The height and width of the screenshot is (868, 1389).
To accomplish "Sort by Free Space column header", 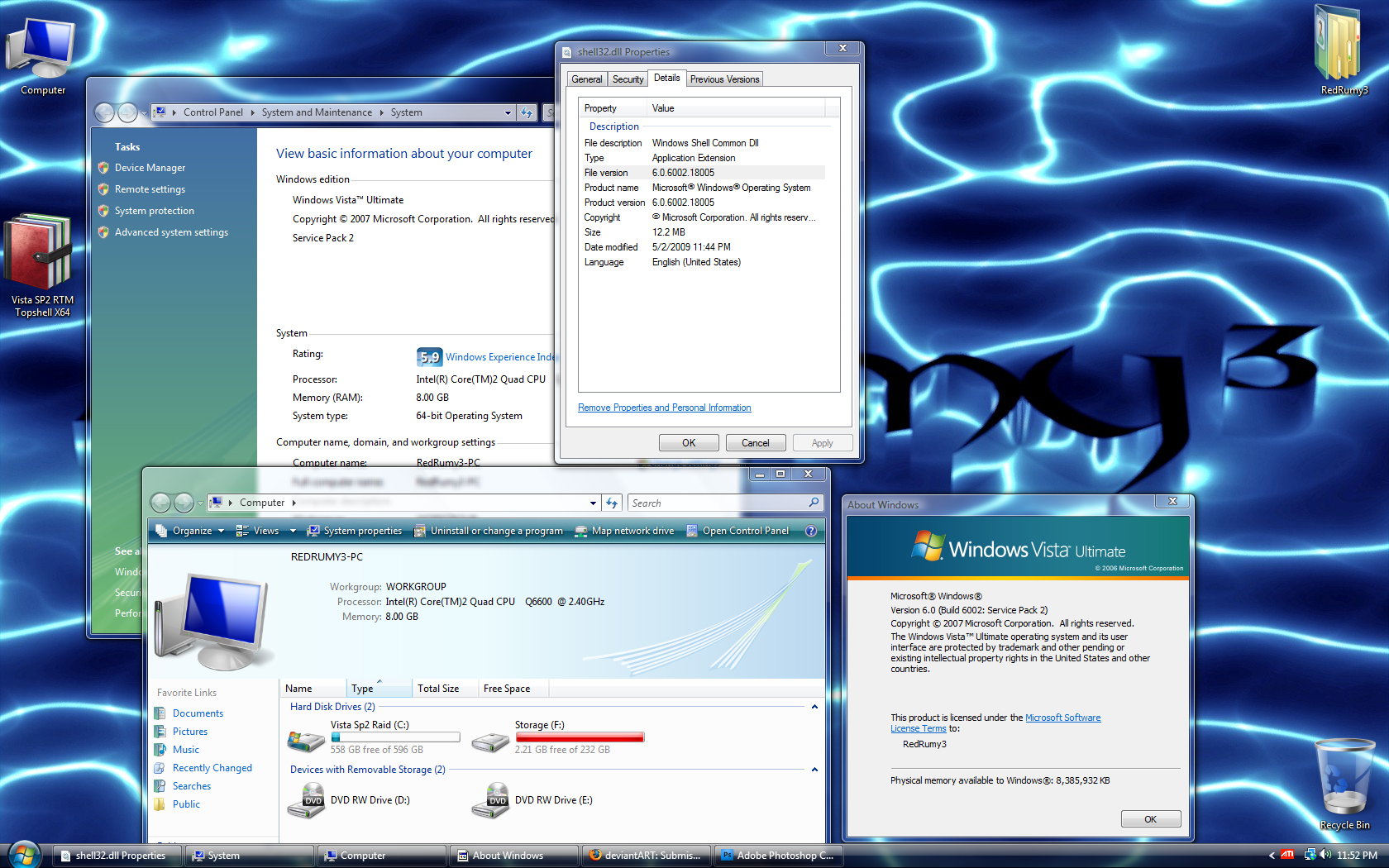I will click(513, 689).
